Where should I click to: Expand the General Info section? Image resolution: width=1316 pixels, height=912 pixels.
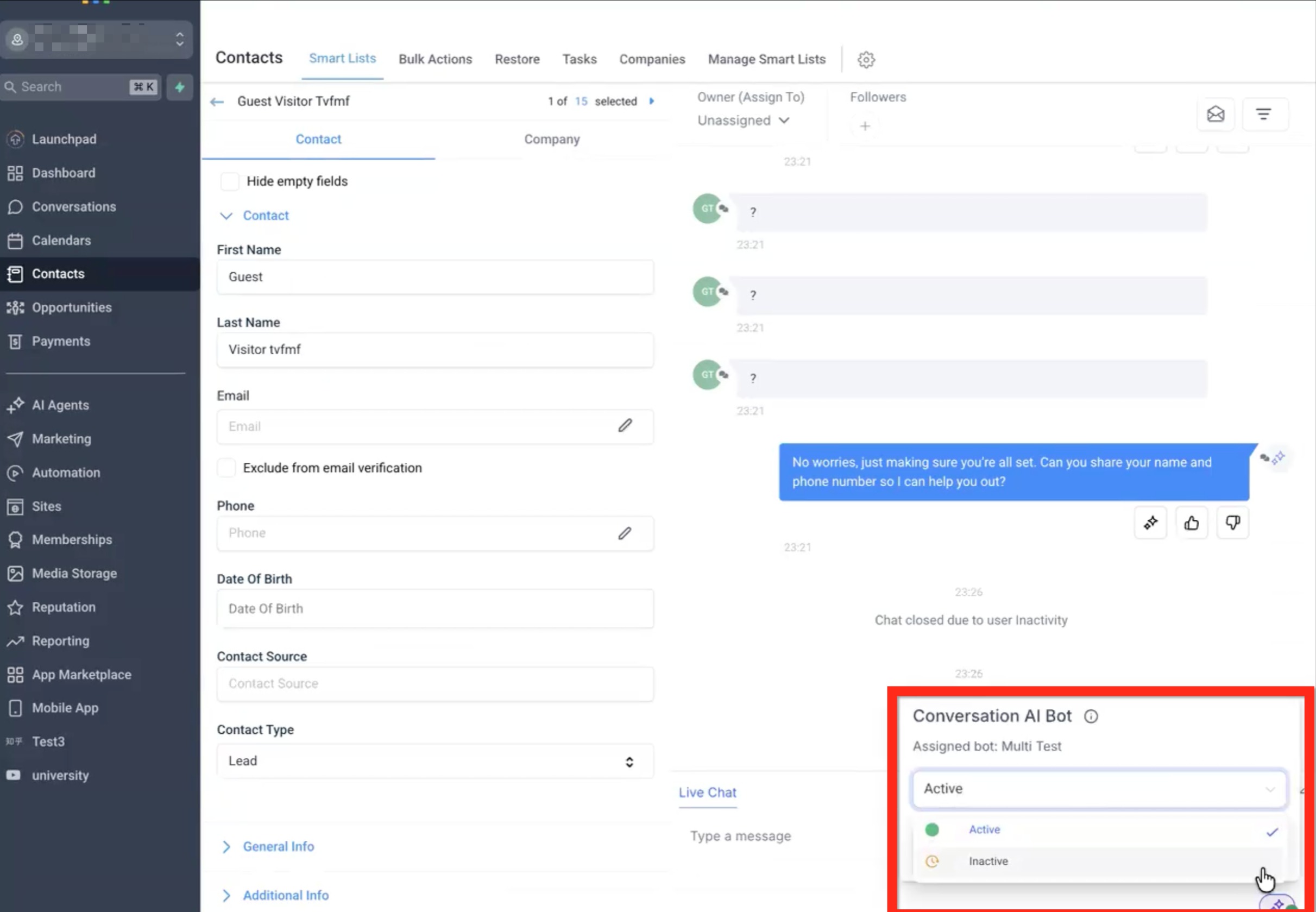278,846
